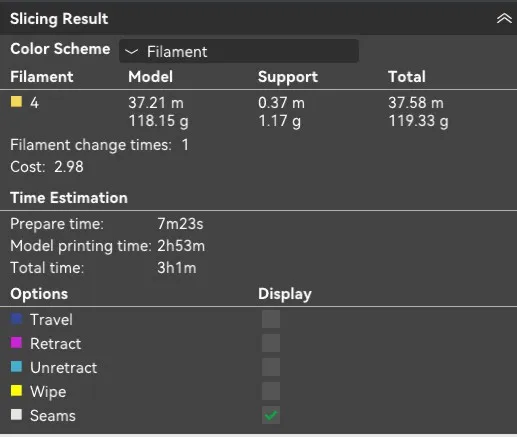Viewport: 517px width, 437px height.
Task: Click the blue Travel color icon
Action: tap(16, 319)
